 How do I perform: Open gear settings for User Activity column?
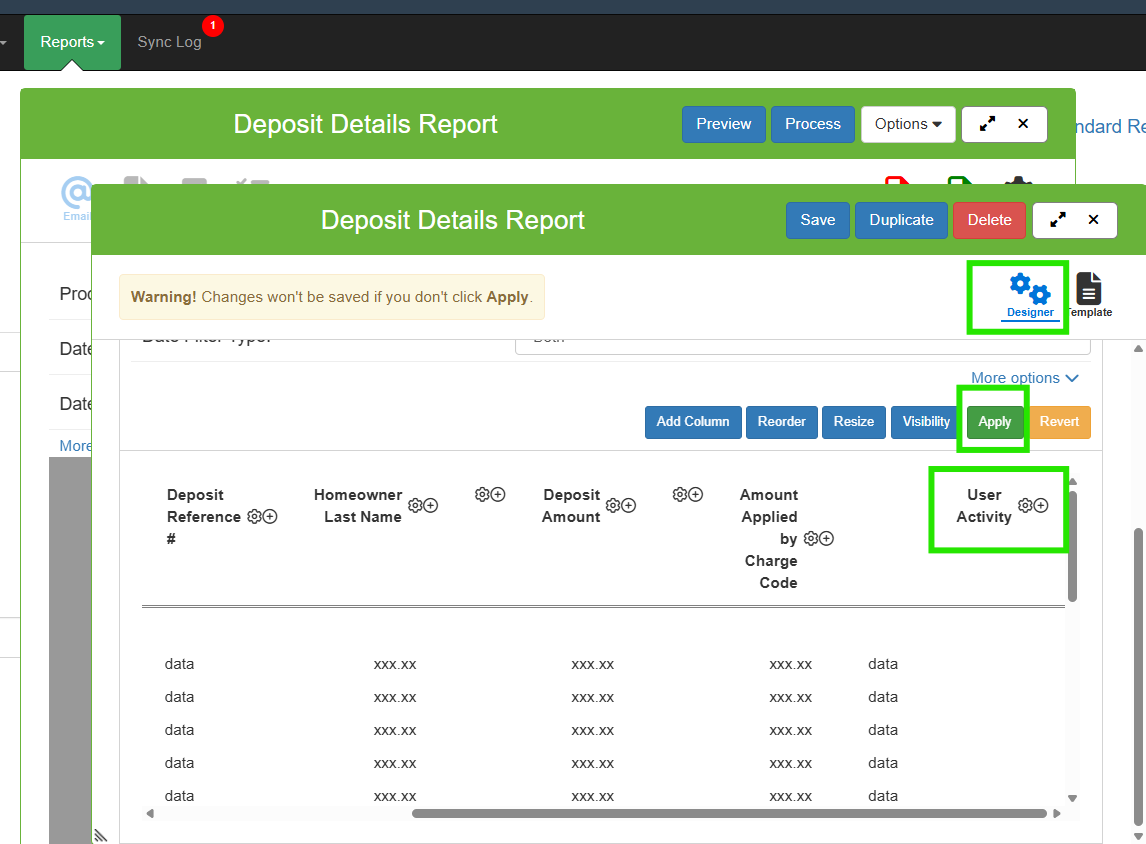pyautogui.click(x=1025, y=506)
